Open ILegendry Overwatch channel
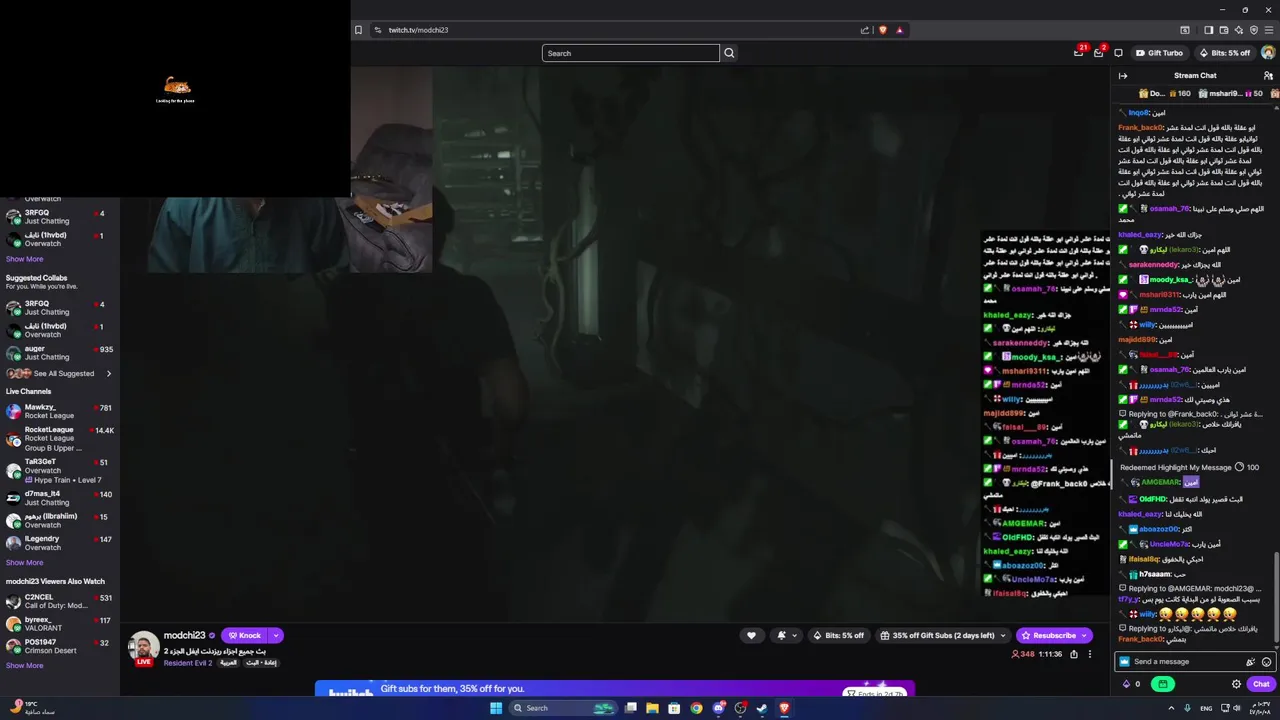The image size is (1280, 720). click(x=60, y=543)
